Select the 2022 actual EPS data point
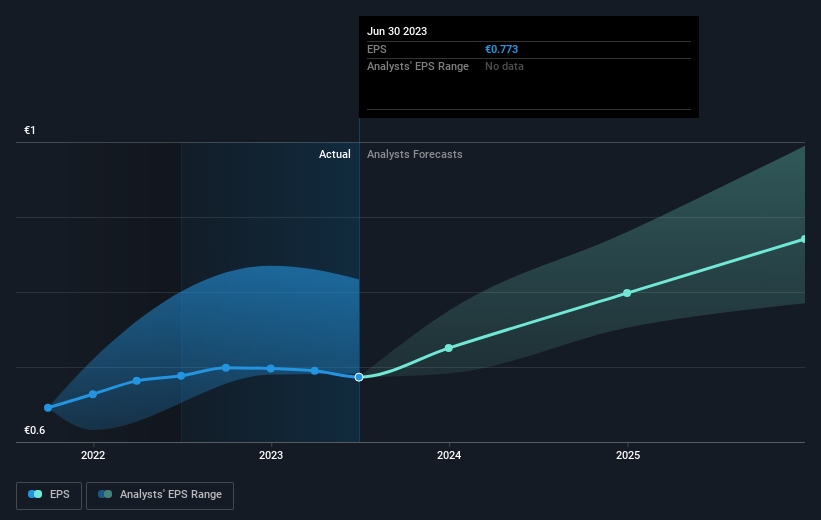The width and height of the screenshot is (821, 520). [x=93, y=394]
